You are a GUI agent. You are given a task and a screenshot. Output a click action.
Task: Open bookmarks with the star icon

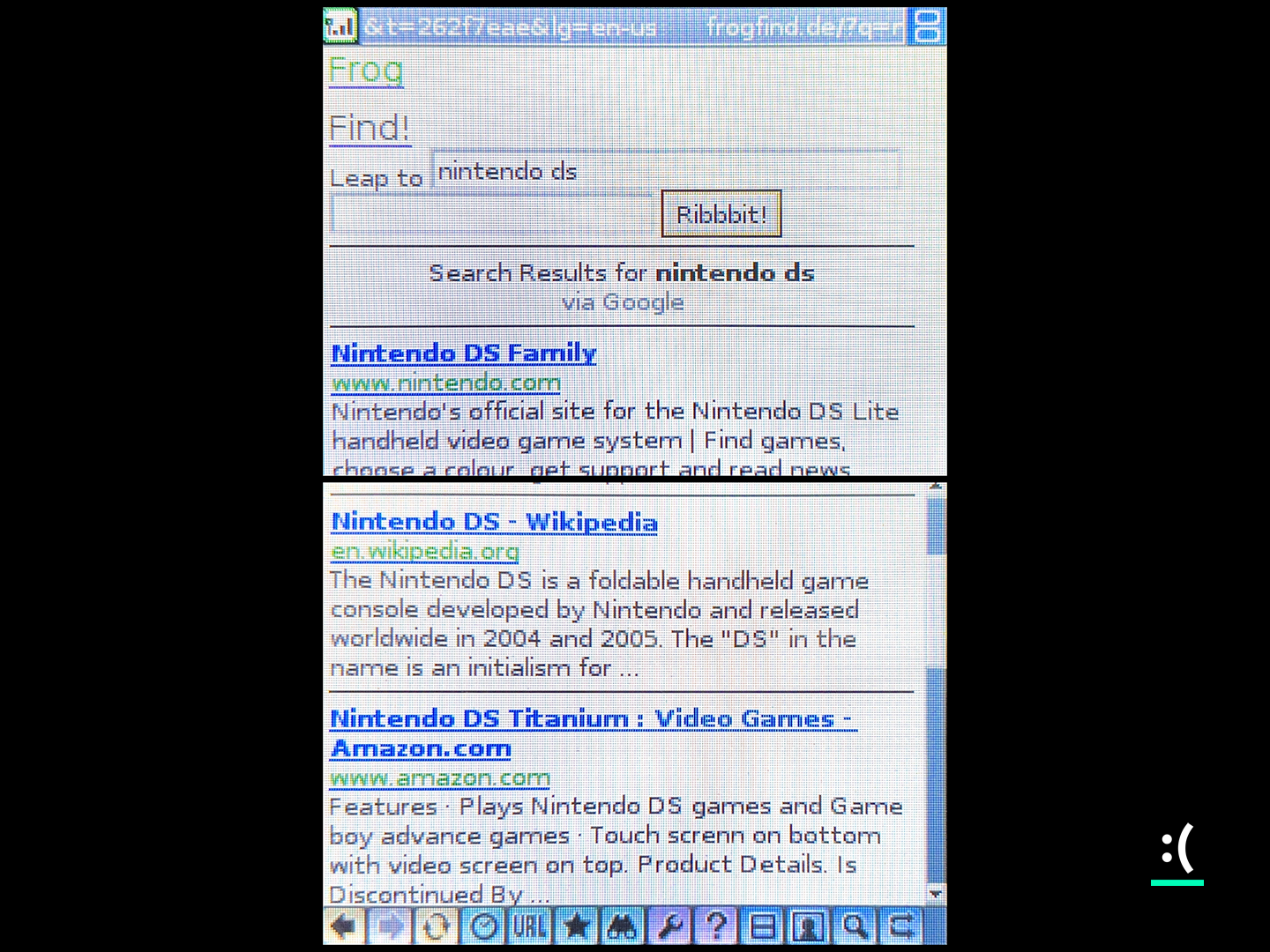(577, 926)
